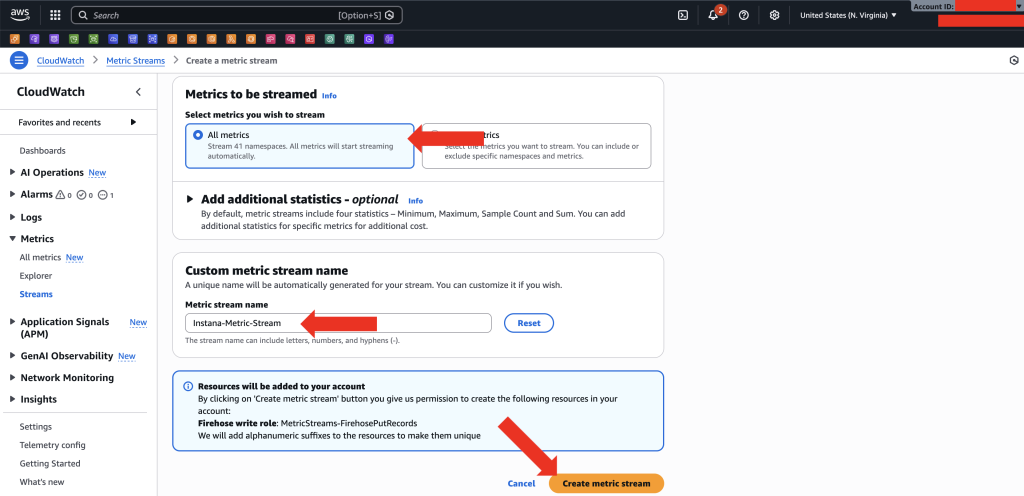
Task: Go to CloudWatch breadcrumb link
Action: tap(61, 61)
